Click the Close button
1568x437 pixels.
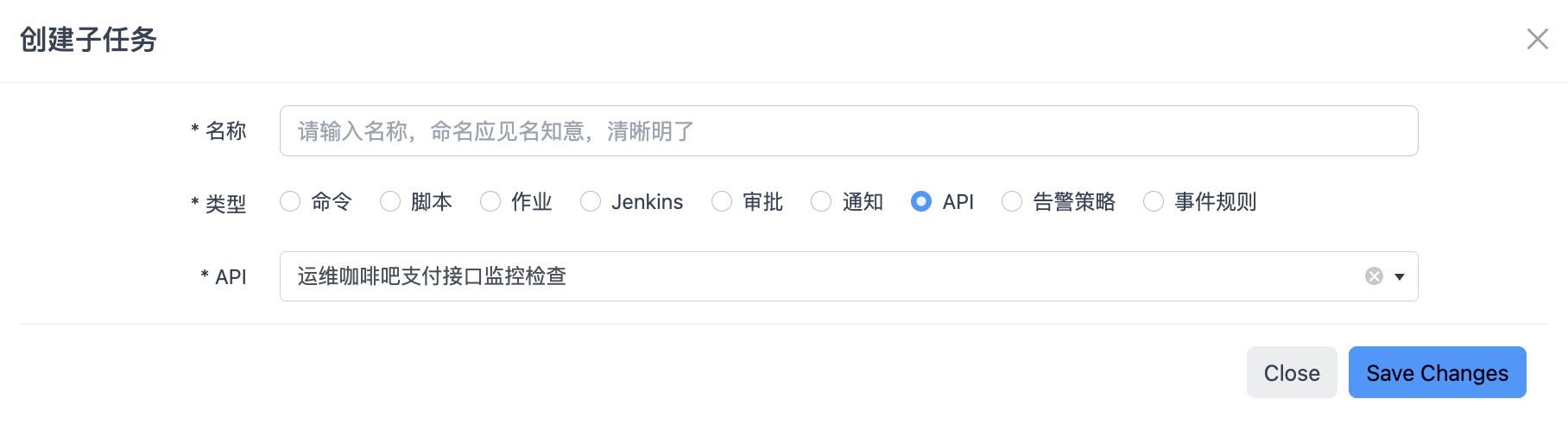pos(1292,373)
